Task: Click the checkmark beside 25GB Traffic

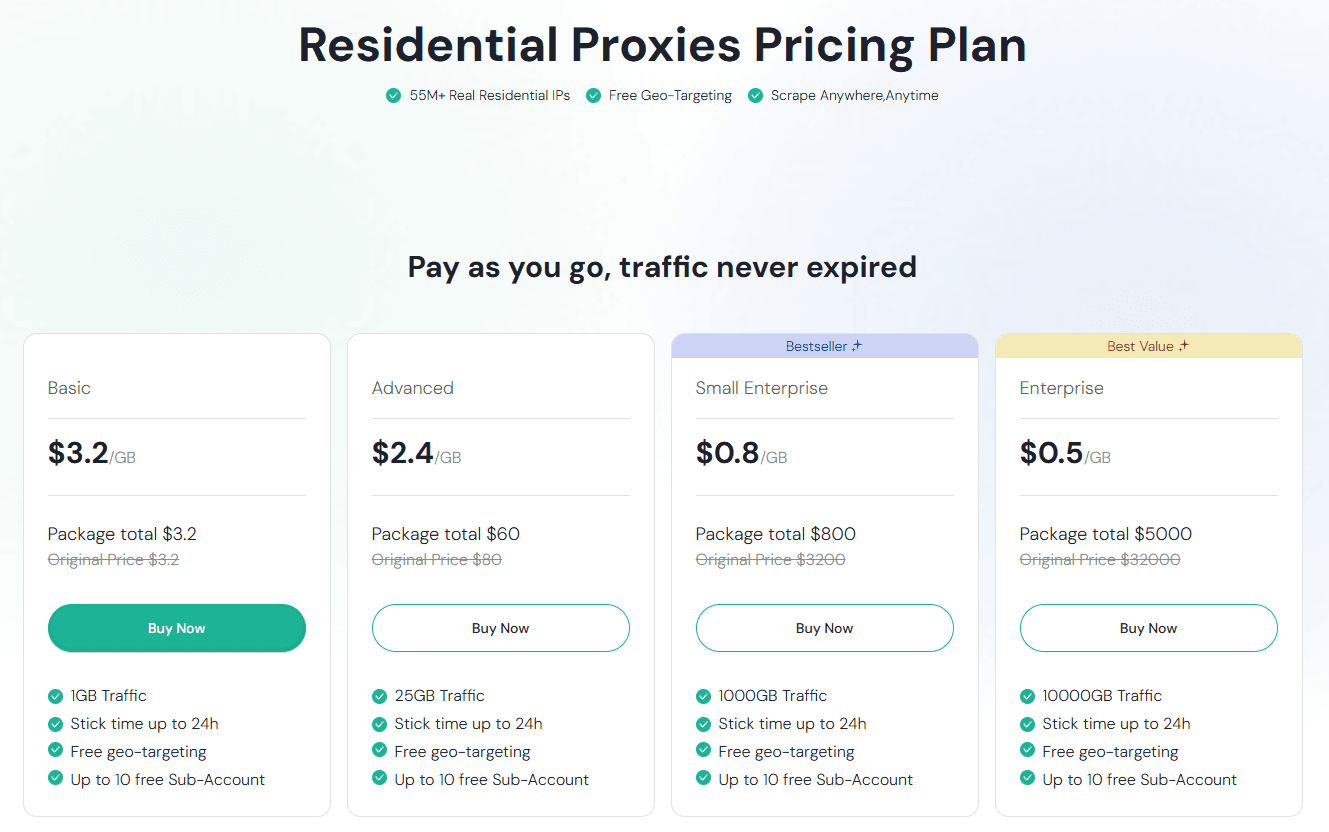Action: coord(379,696)
